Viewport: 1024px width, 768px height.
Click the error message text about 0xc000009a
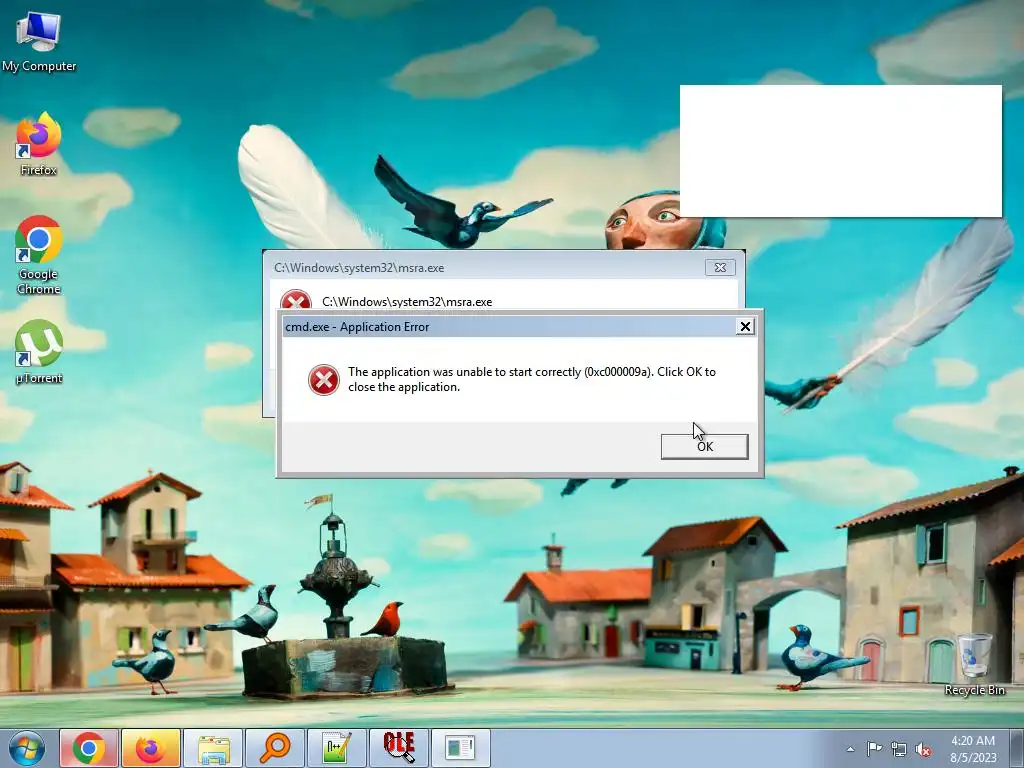pyautogui.click(x=532, y=379)
